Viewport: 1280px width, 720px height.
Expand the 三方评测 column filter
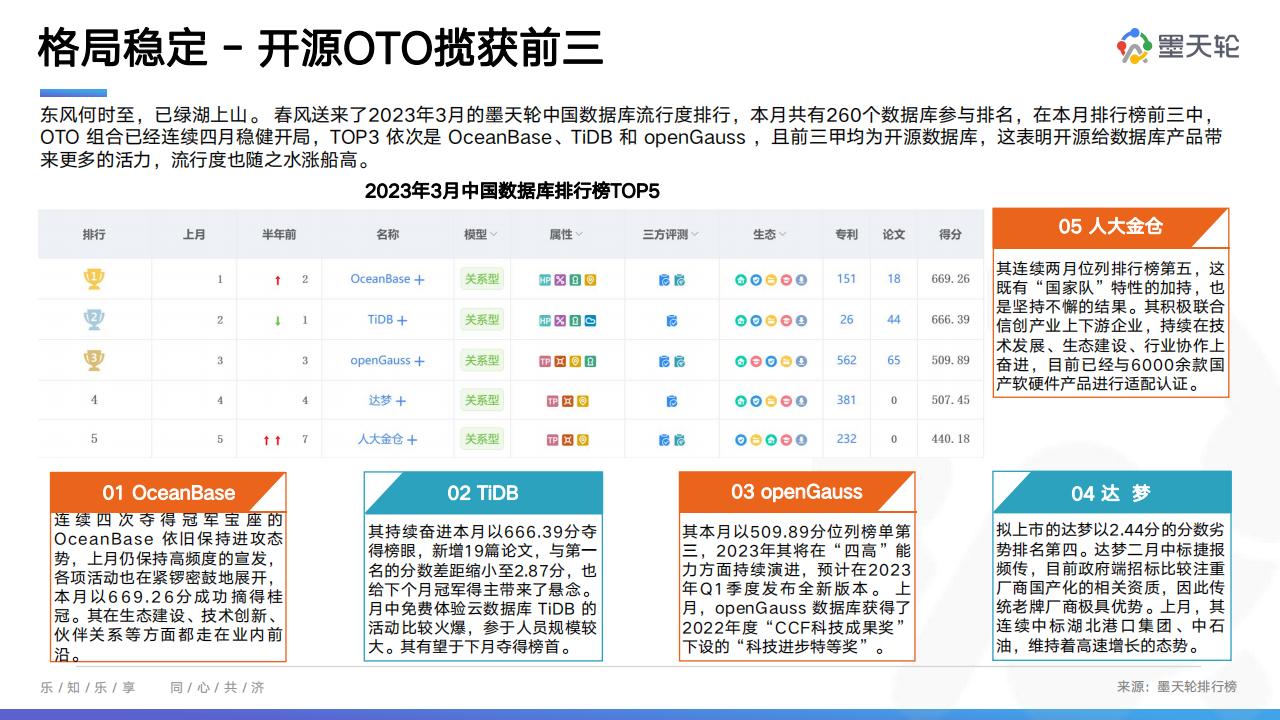(695, 235)
